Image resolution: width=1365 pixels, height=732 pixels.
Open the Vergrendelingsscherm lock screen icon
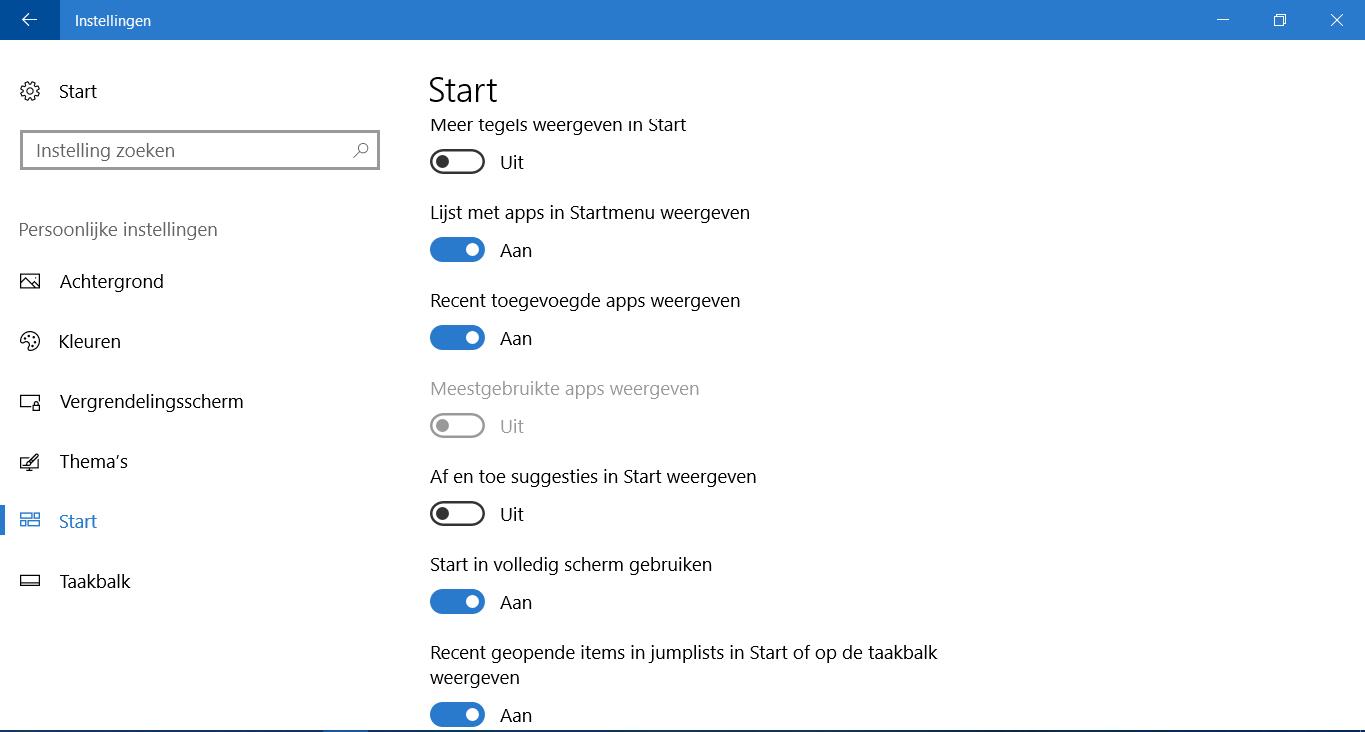pos(30,402)
